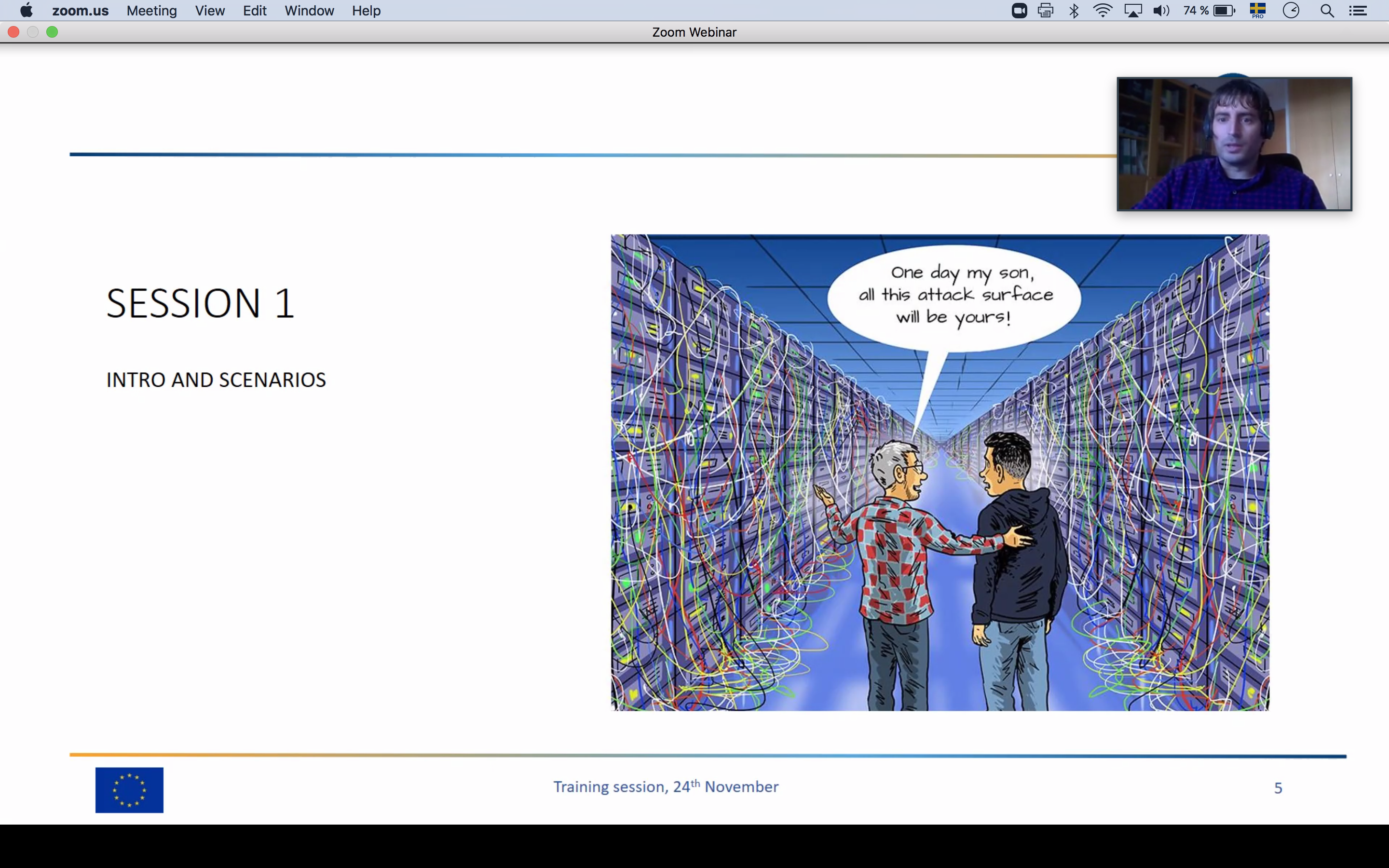Click the Window menu
1389x868 pixels.
coord(309,11)
